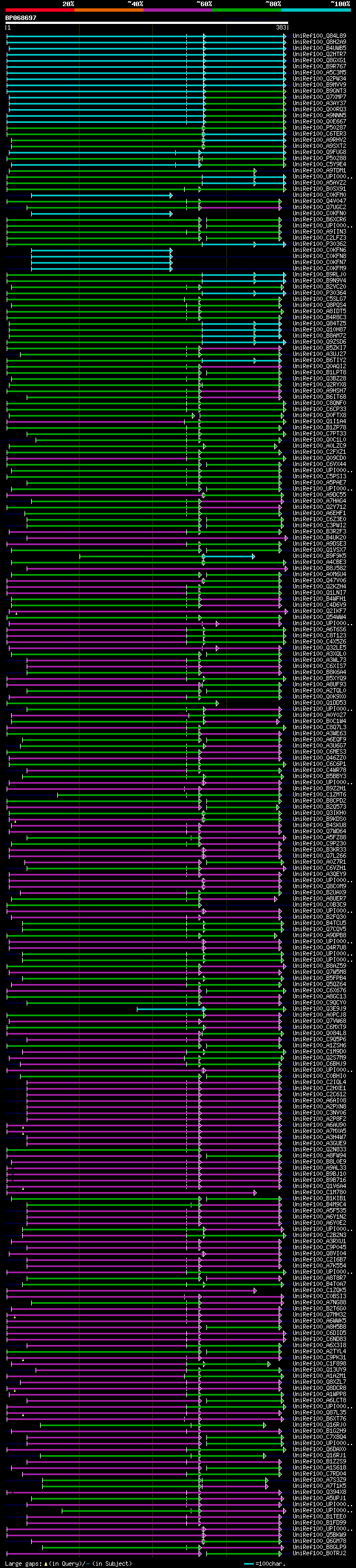Click the UniRef100_B9R767 label
This screenshot has height=1568, width=356.
(x=319, y=66)
